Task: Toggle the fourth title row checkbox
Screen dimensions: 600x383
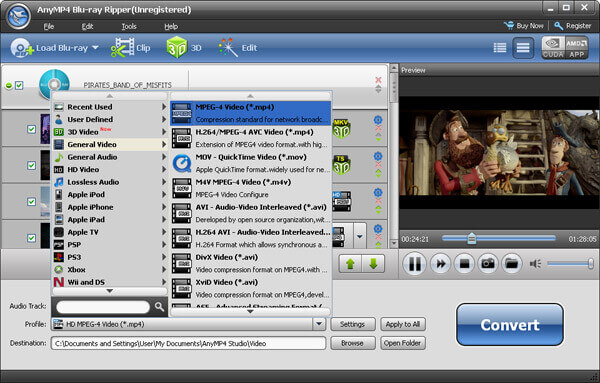Action: point(31,238)
